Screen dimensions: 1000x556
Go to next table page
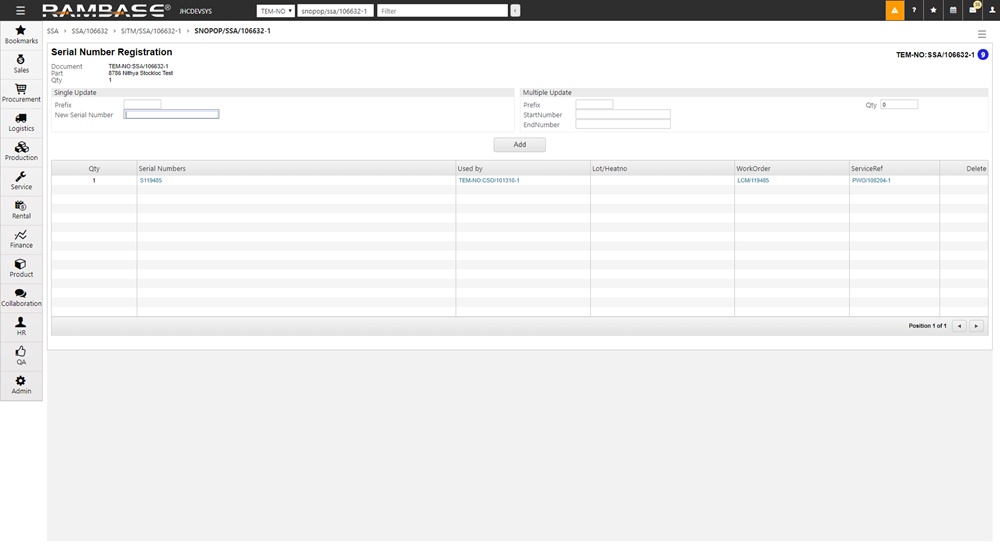pyautogui.click(x=976, y=326)
